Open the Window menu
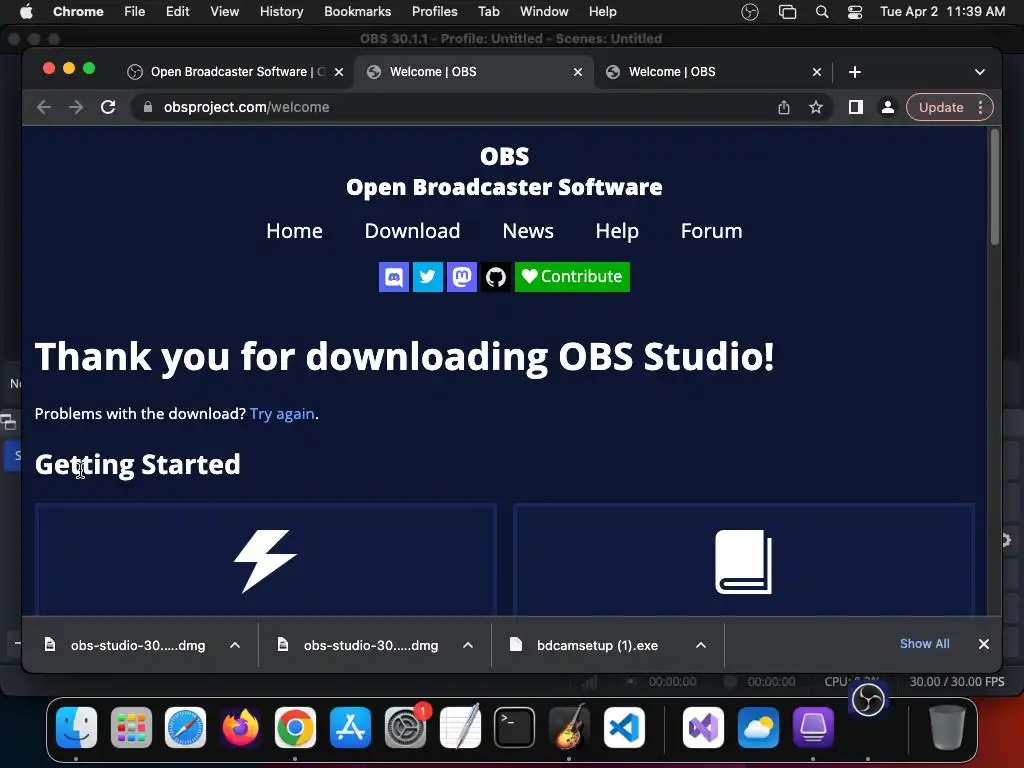1024x768 pixels. (544, 12)
